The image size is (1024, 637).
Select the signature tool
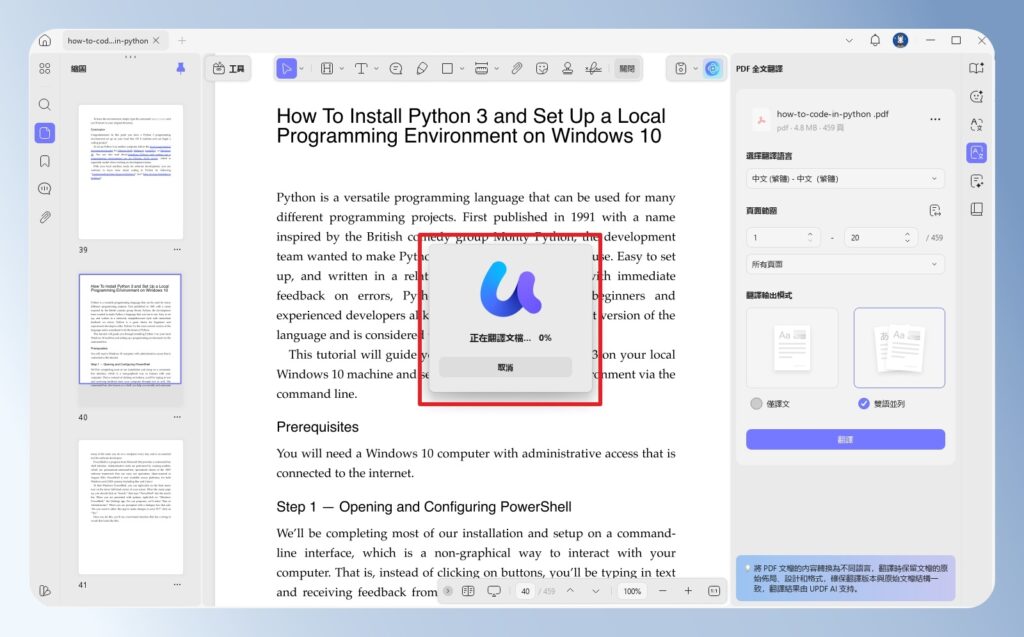pos(594,69)
